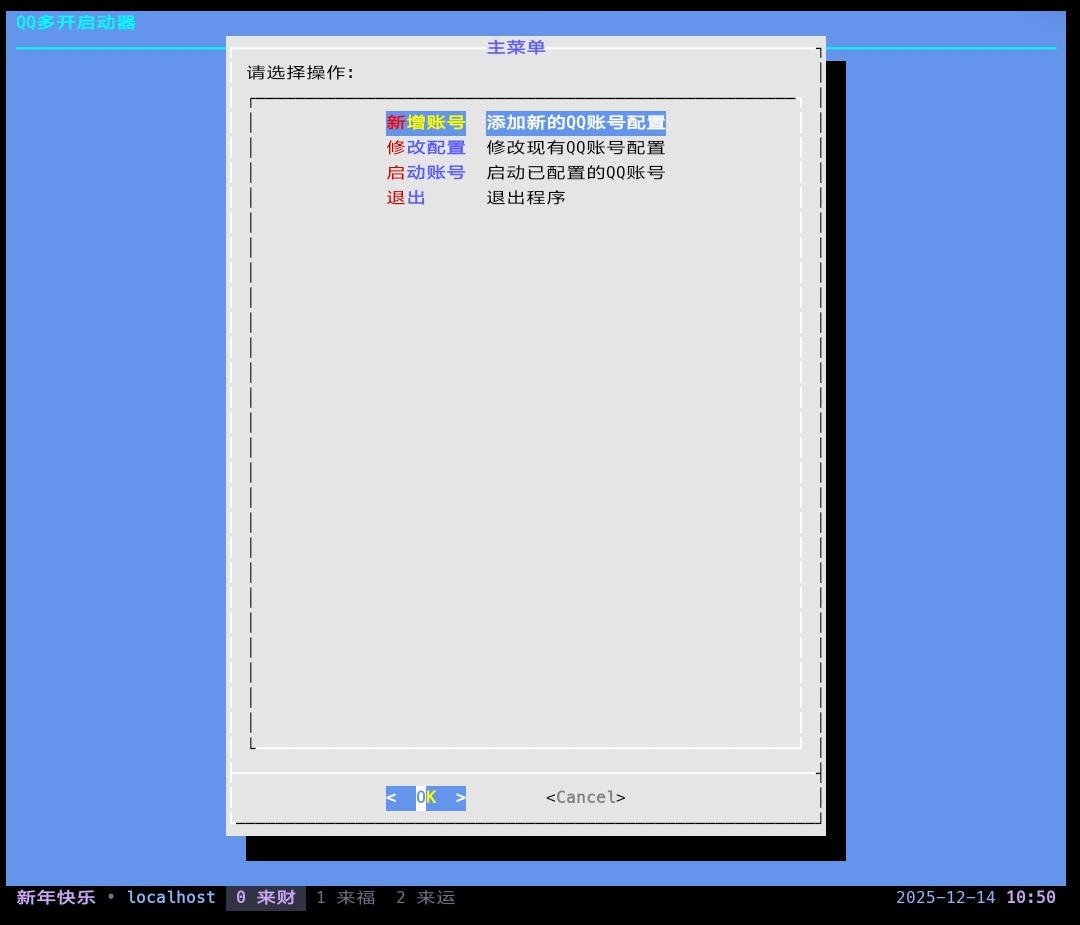Click the QQ多开启动器 header title

(x=76, y=22)
